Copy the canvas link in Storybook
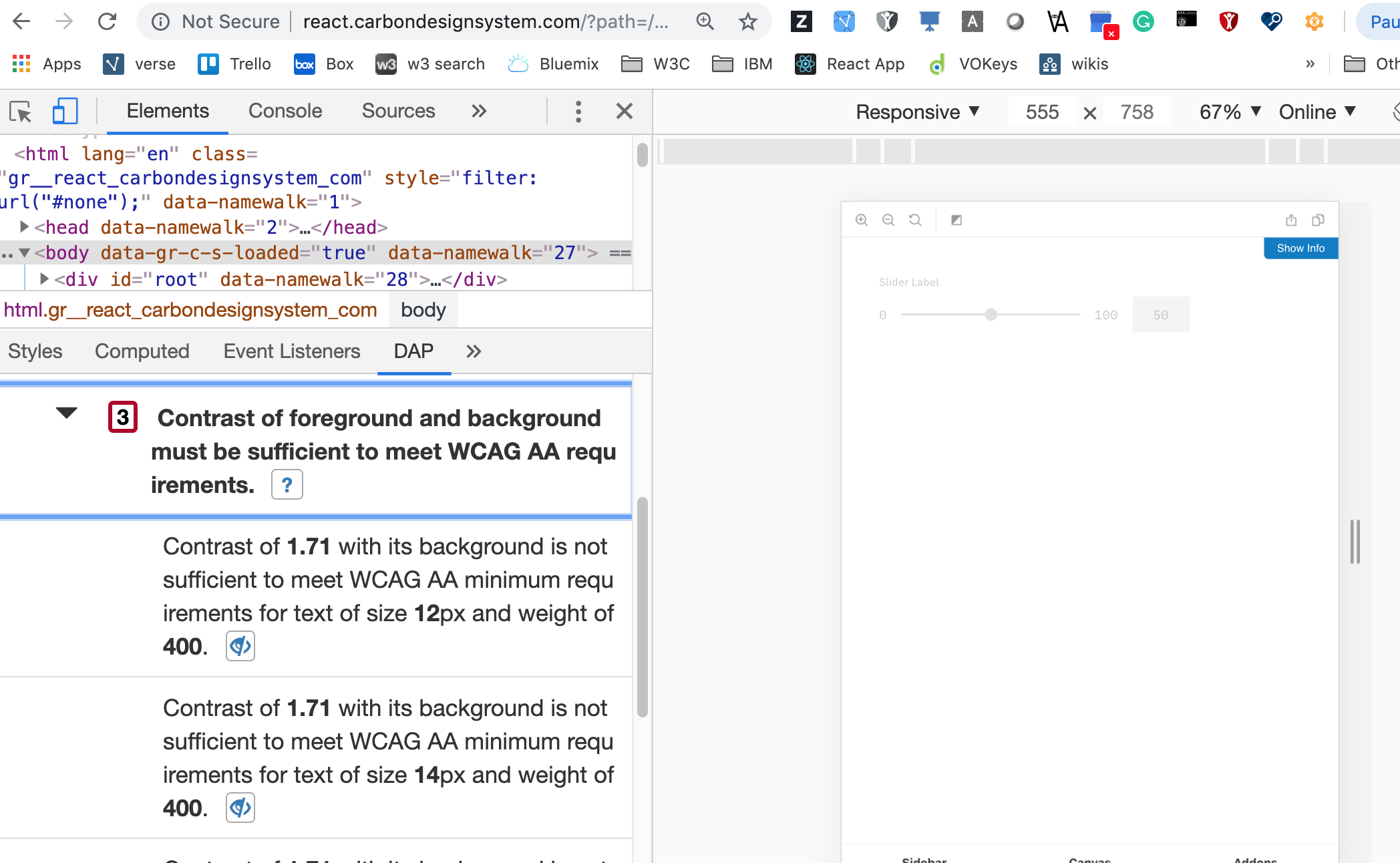1400x863 pixels. (1319, 220)
